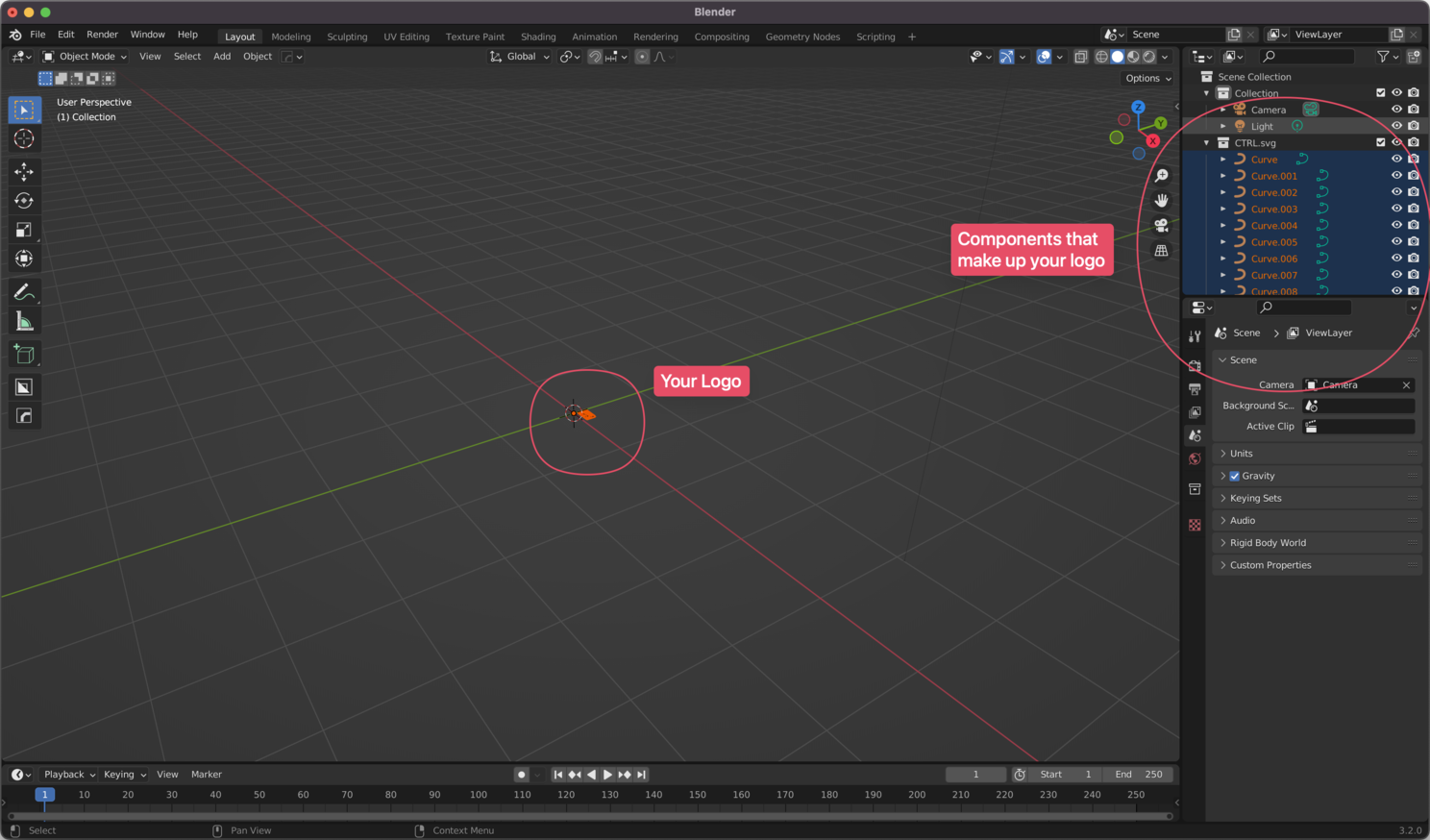Click the View menu in the timeline
The height and width of the screenshot is (840, 1430).
click(167, 775)
